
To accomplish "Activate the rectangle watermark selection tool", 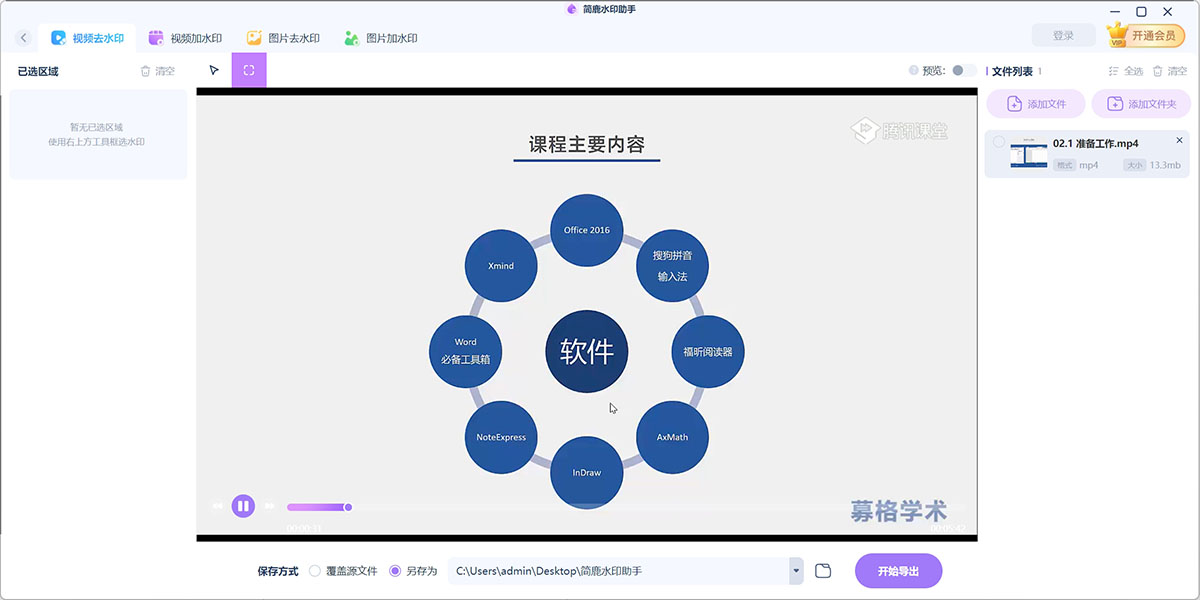I will [x=249, y=70].
